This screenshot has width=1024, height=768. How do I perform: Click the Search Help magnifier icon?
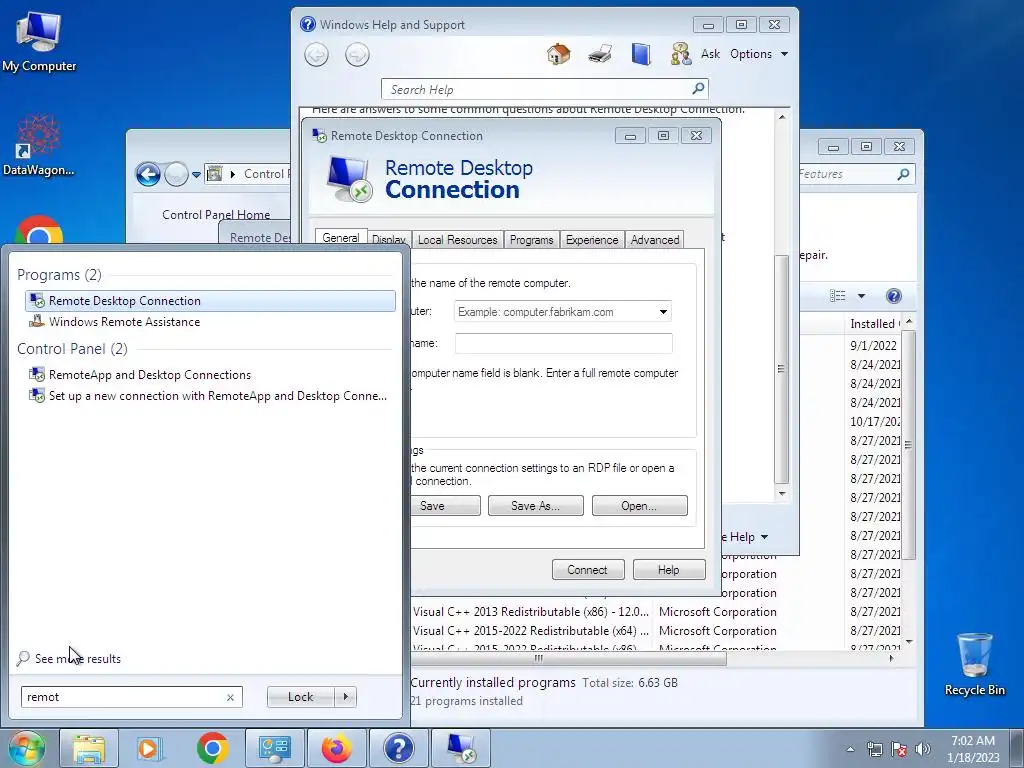(698, 89)
